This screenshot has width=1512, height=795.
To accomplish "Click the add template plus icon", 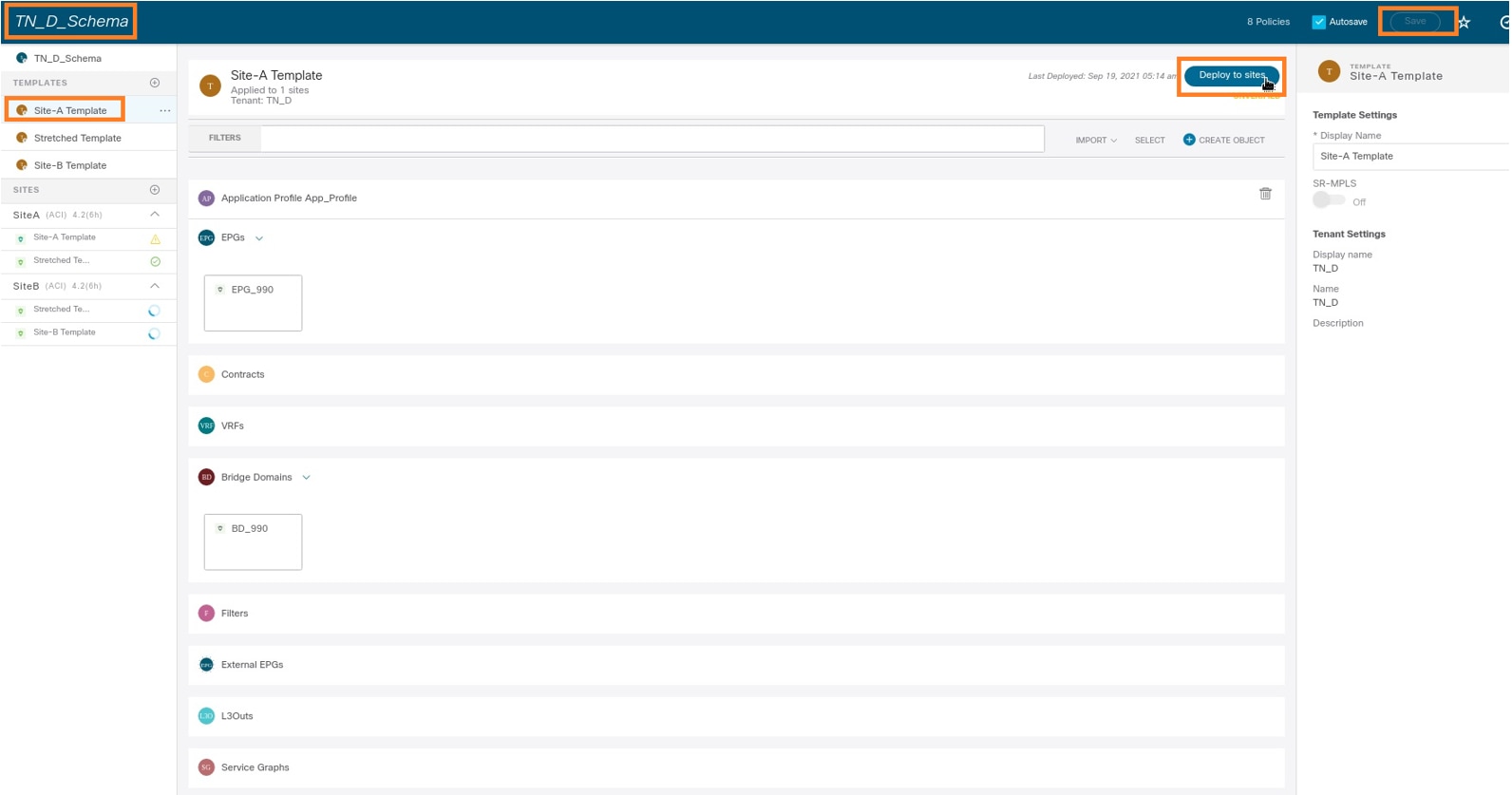I will pyautogui.click(x=155, y=83).
